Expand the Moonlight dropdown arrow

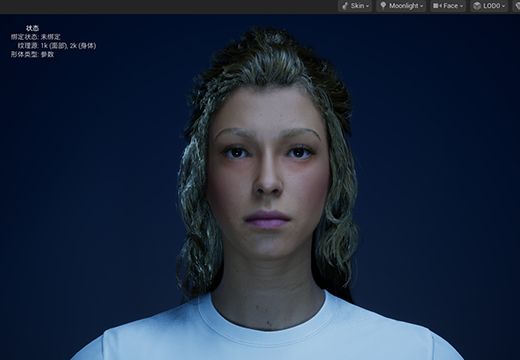point(421,6)
